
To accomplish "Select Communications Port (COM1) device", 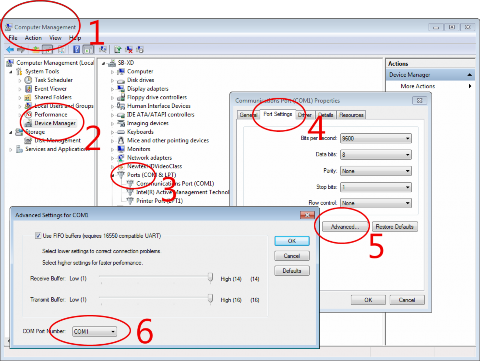I will [x=175, y=184].
